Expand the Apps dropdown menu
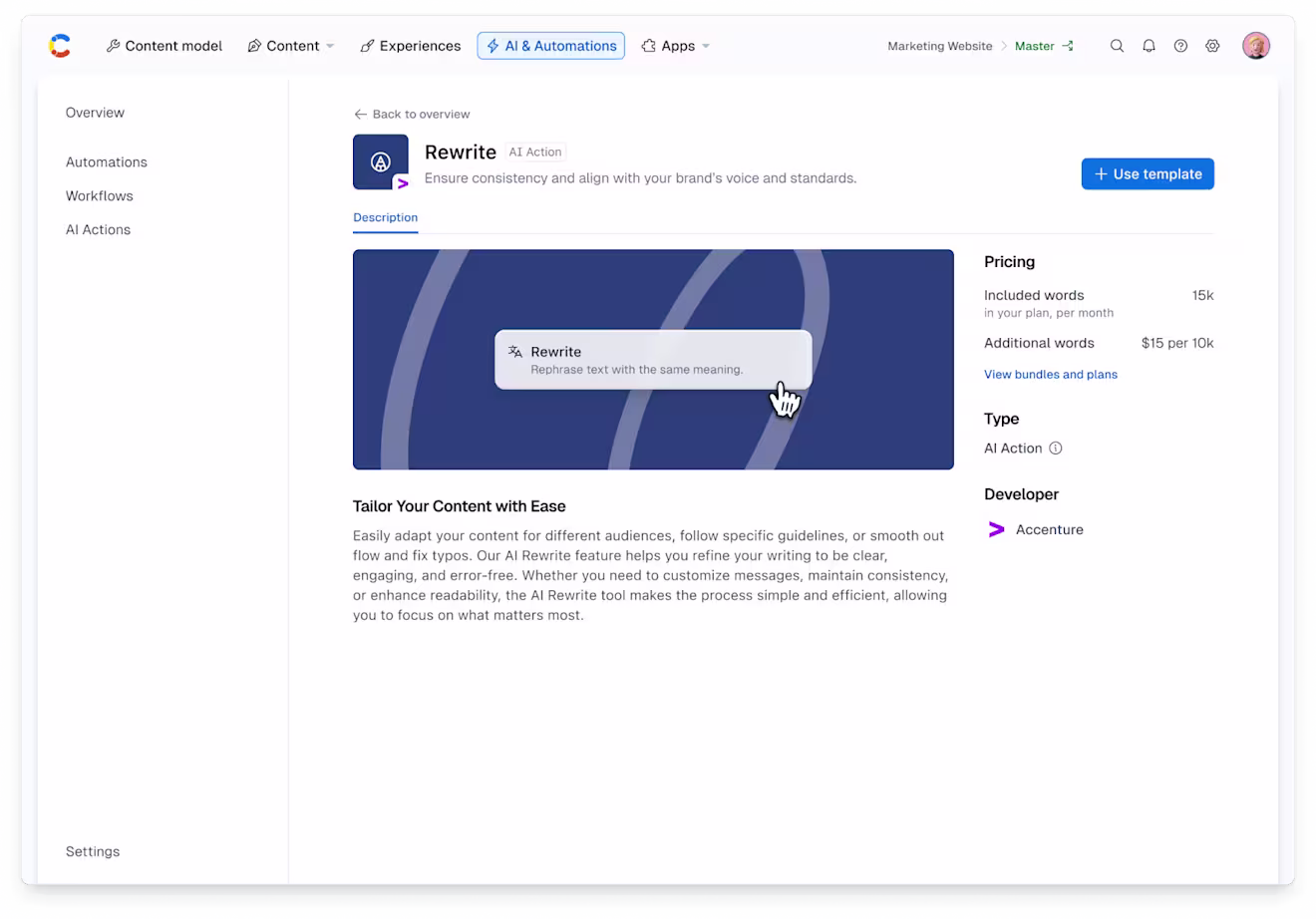1316x919 pixels. point(676,46)
